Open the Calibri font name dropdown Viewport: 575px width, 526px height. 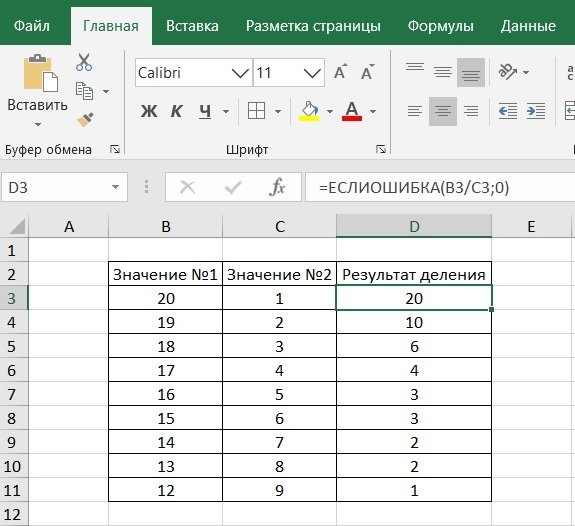click(x=240, y=73)
